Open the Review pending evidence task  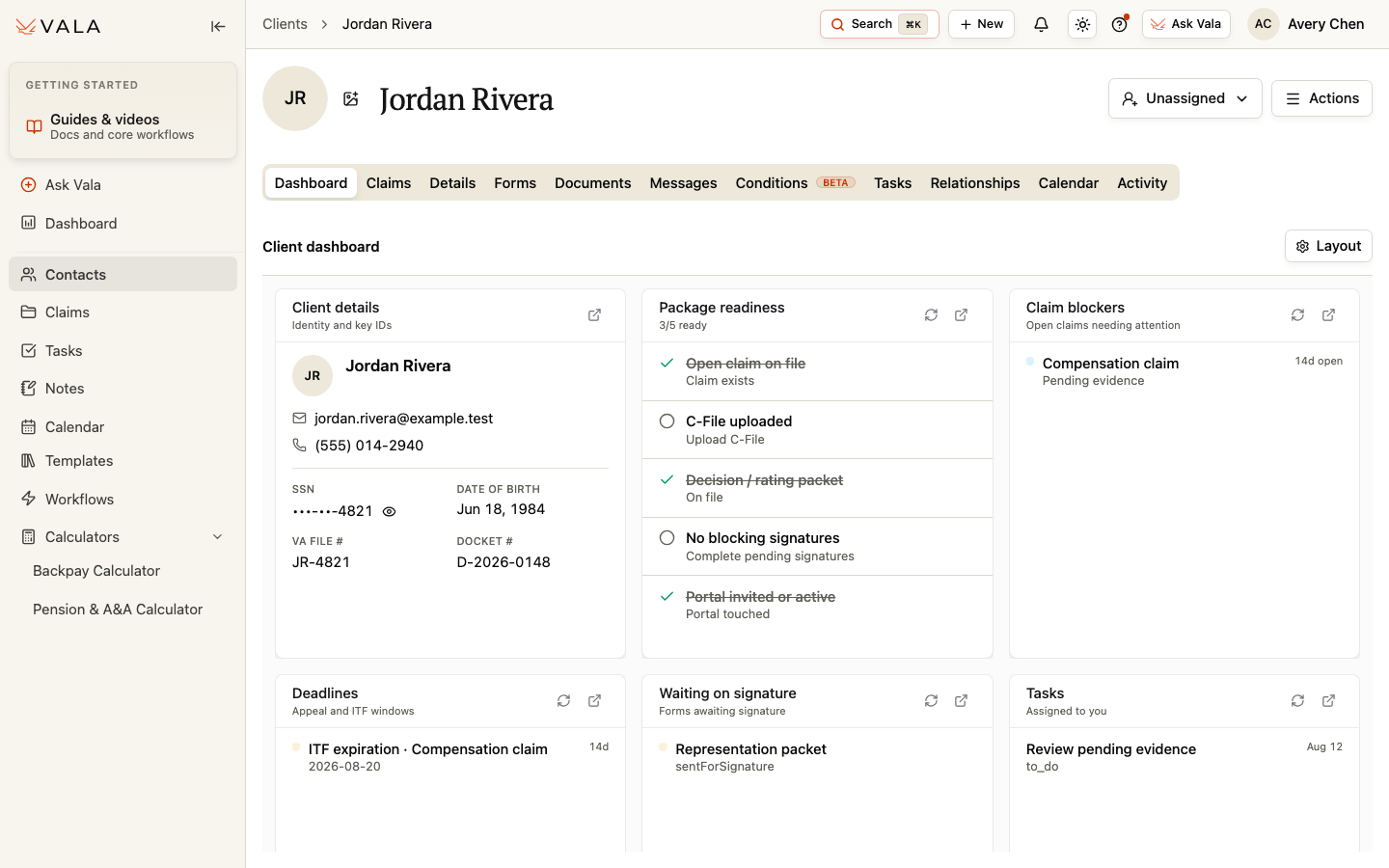(1184, 757)
